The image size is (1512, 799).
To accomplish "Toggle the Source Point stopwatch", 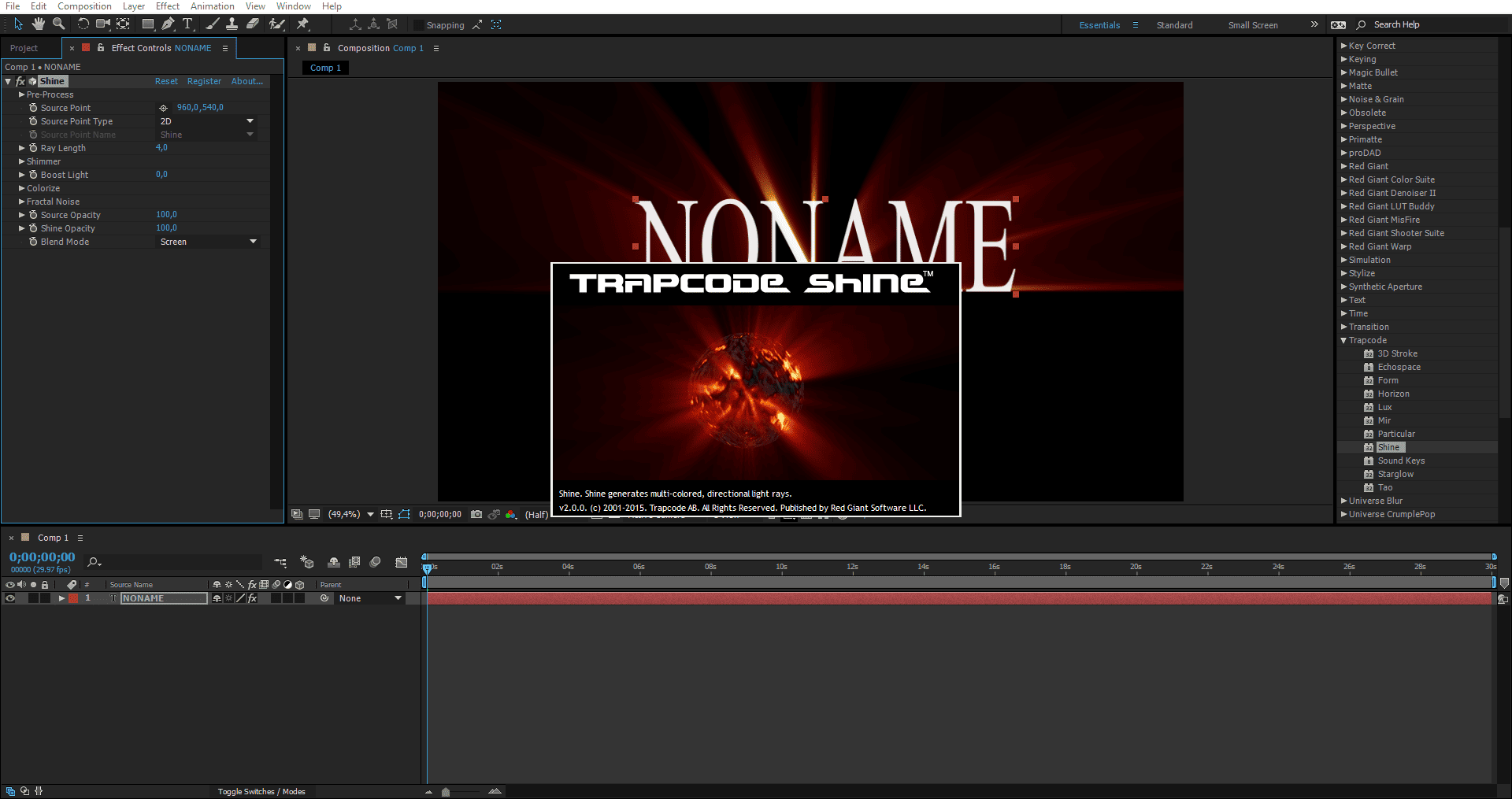I will [x=33, y=108].
